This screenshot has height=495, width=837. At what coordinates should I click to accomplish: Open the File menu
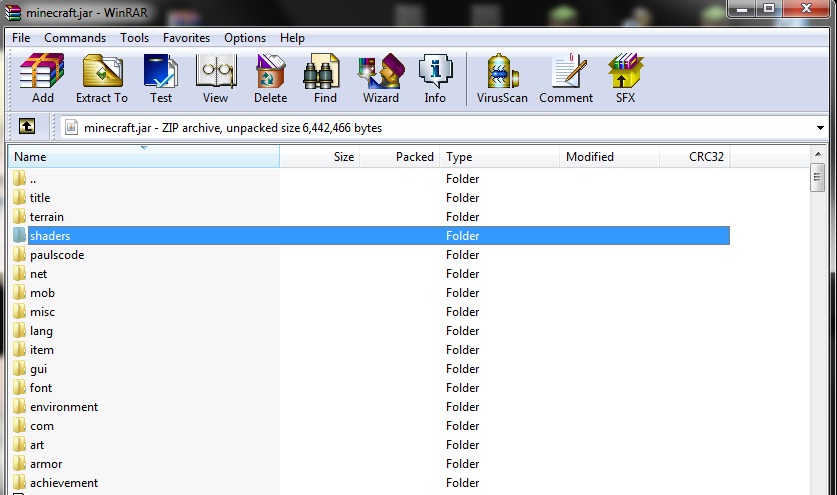coord(21,38)
